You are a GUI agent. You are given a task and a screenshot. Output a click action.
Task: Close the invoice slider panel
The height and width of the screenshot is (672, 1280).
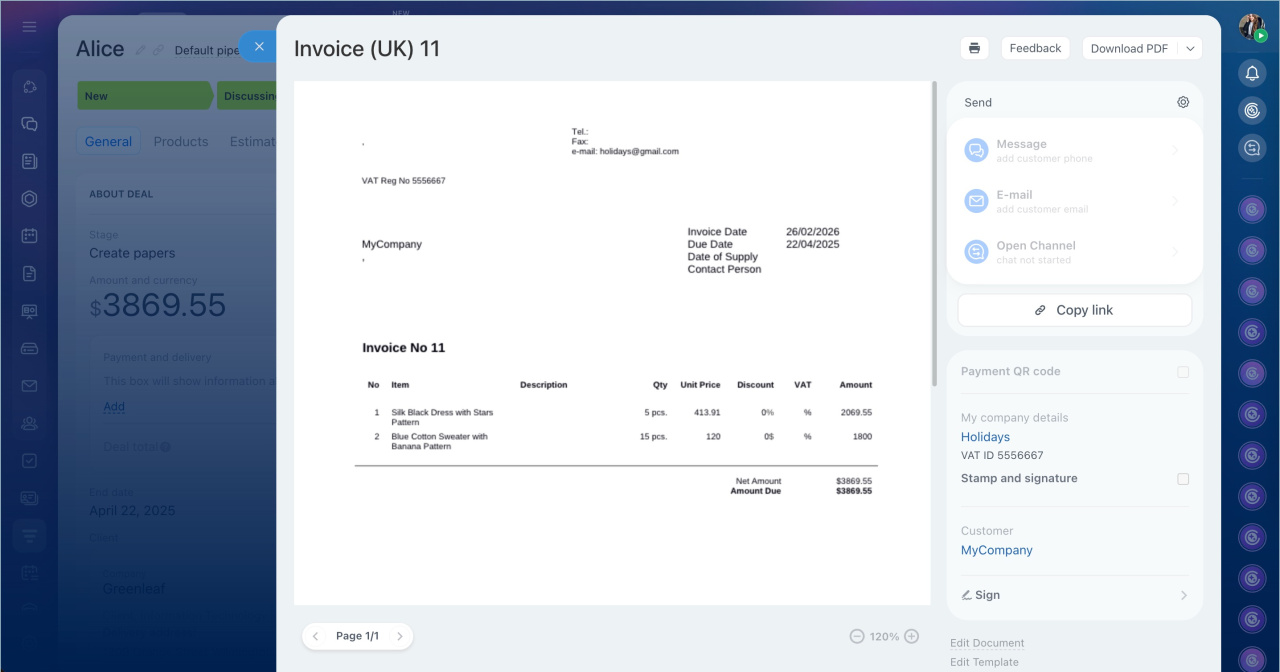click(x=259, y=46)
